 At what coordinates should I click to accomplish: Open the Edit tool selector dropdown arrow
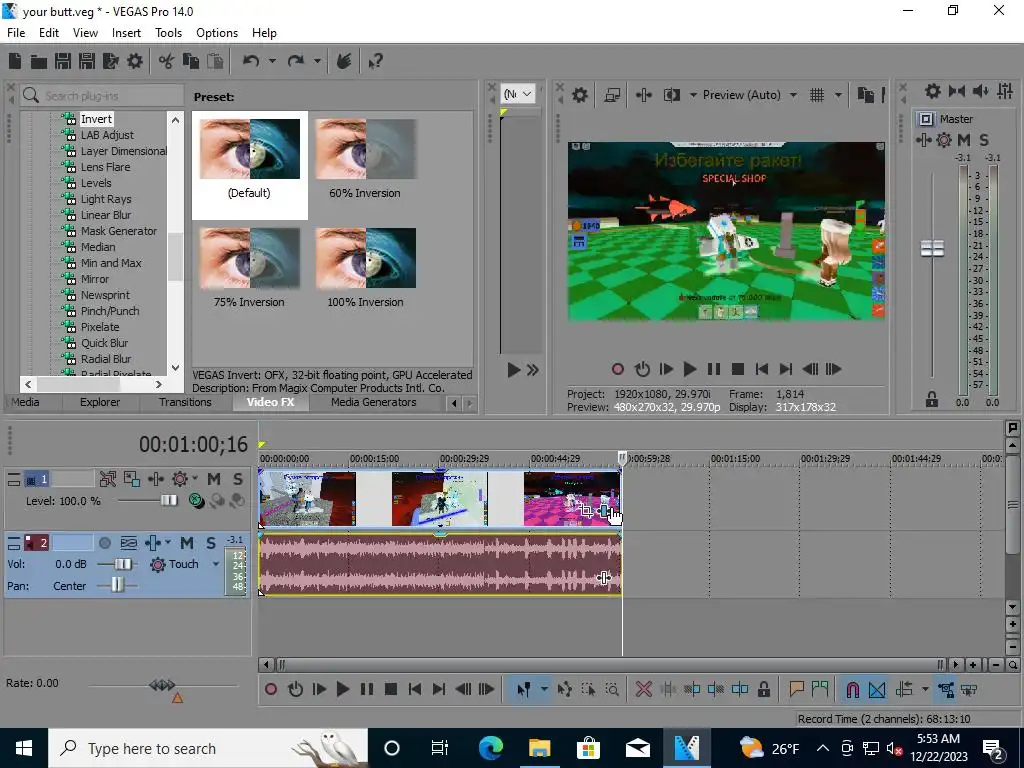(543, 690)
